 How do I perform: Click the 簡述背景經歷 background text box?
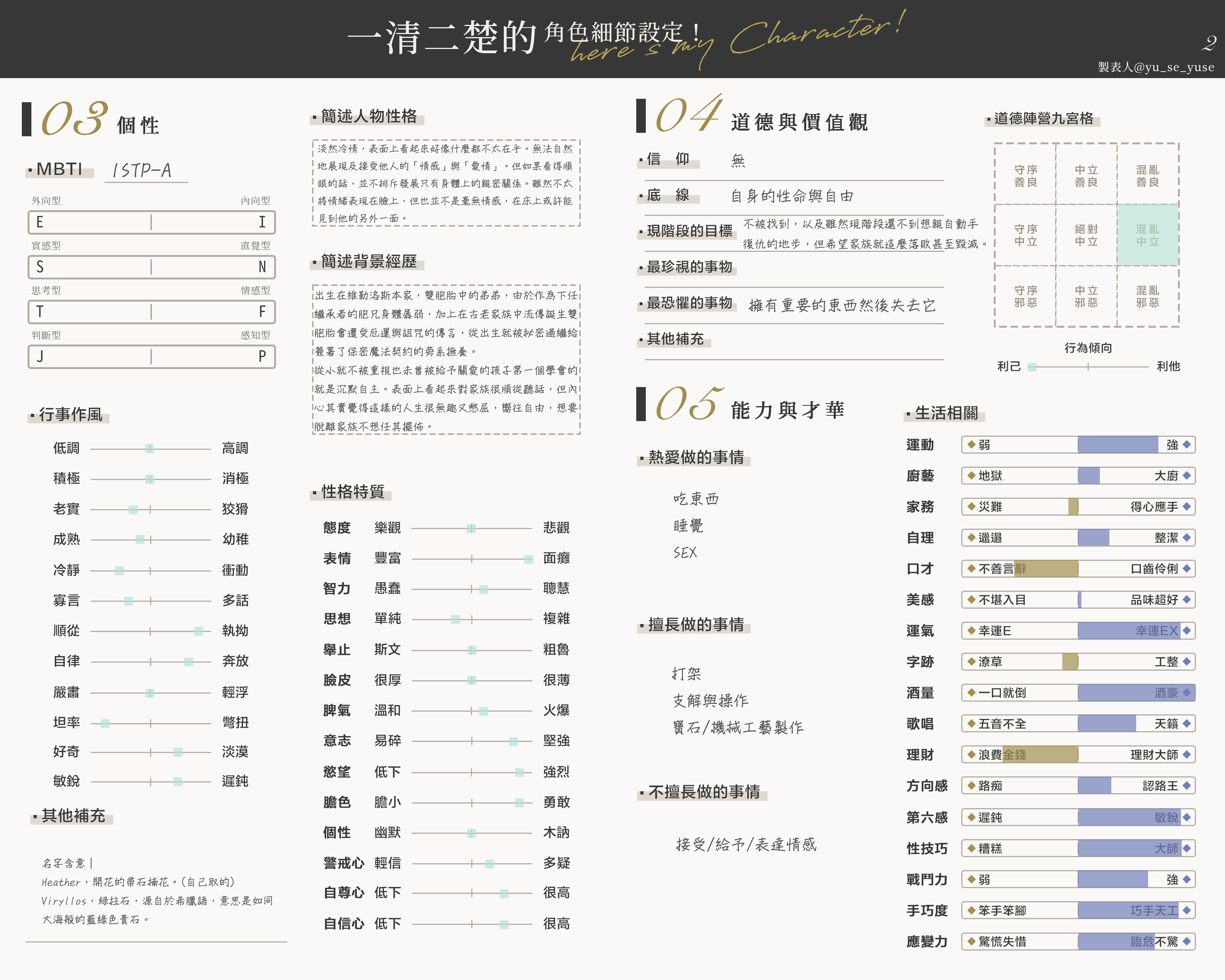click(x=446, y=359)
